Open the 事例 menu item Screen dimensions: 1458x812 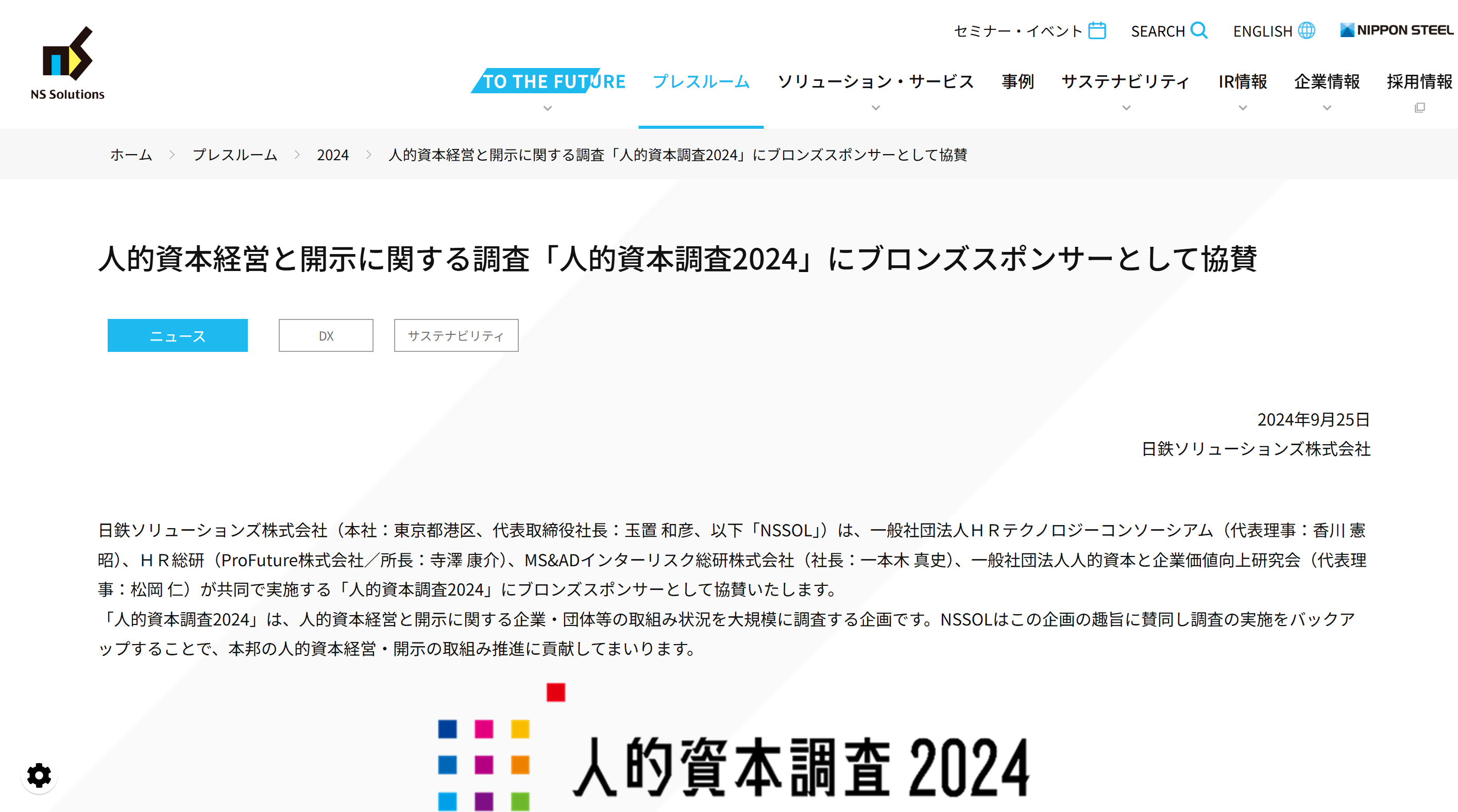pos(1017,81)
